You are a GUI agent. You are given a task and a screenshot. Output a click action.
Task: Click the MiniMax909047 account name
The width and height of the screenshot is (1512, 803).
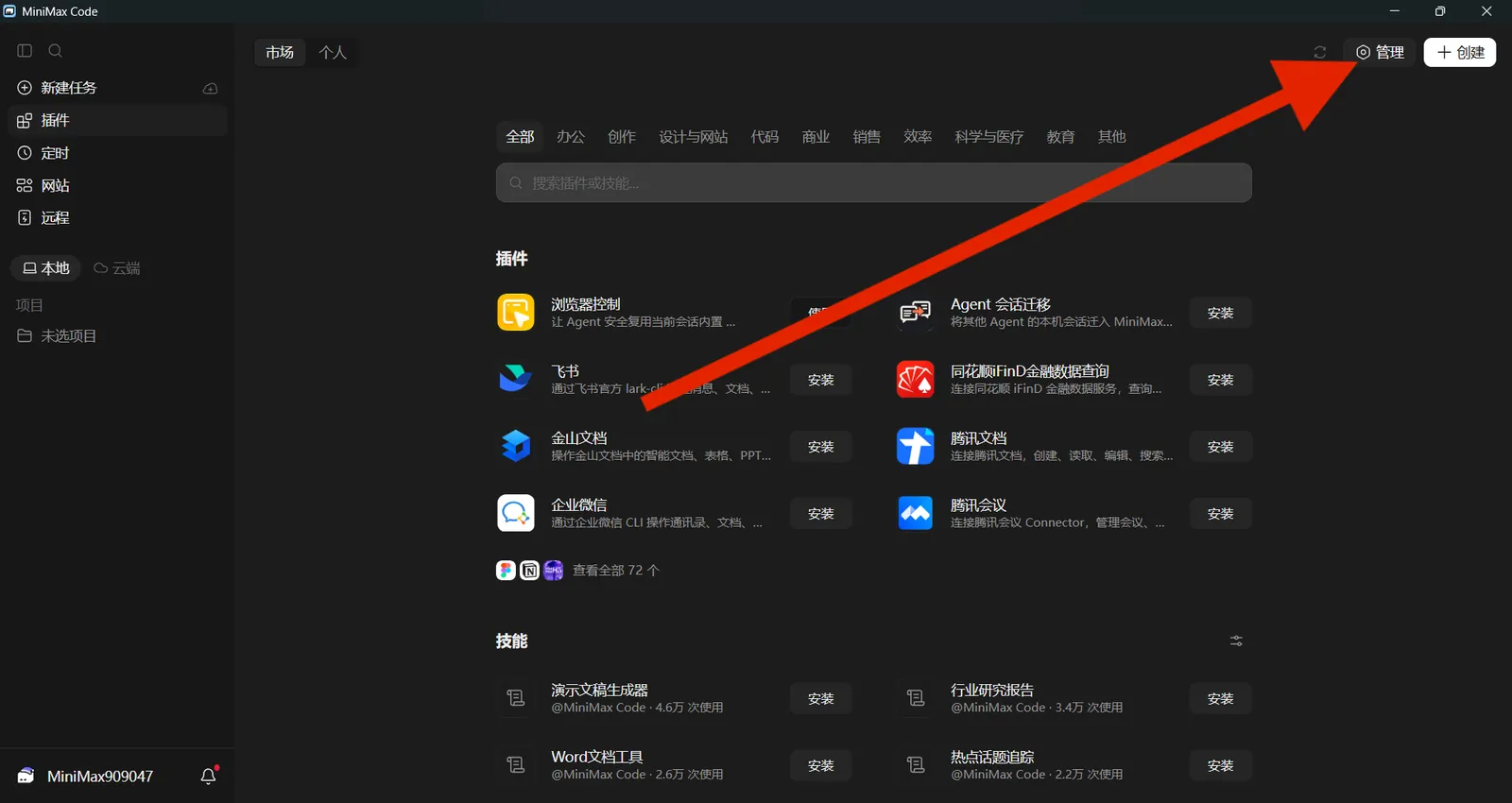(100, 777)
